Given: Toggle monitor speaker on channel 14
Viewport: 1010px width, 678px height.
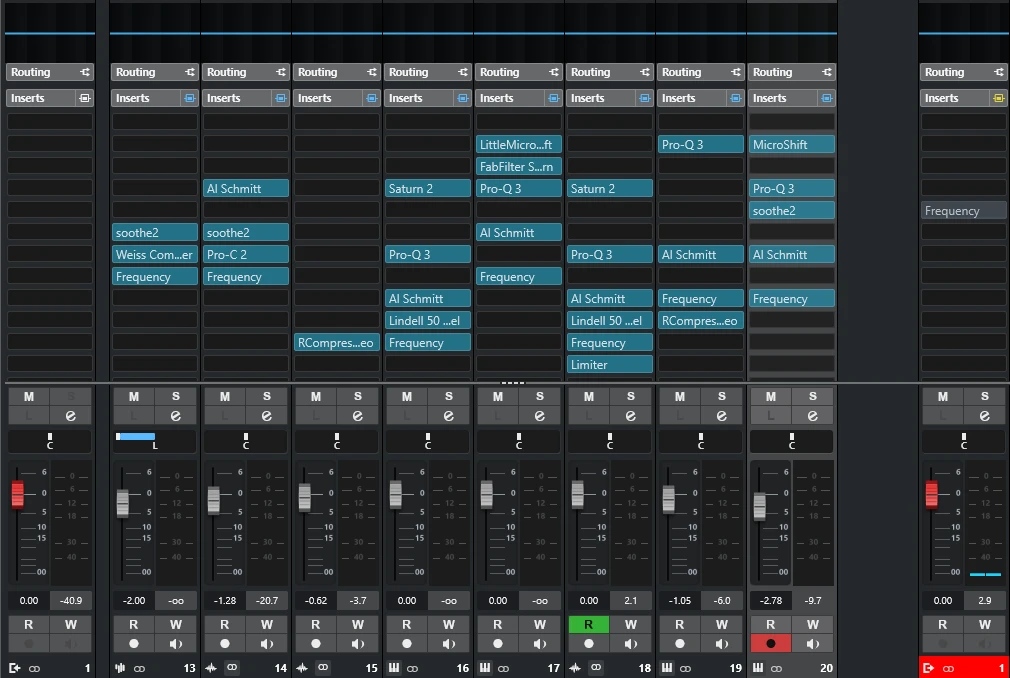Looking at the screenshot, I should coord(267,644).
